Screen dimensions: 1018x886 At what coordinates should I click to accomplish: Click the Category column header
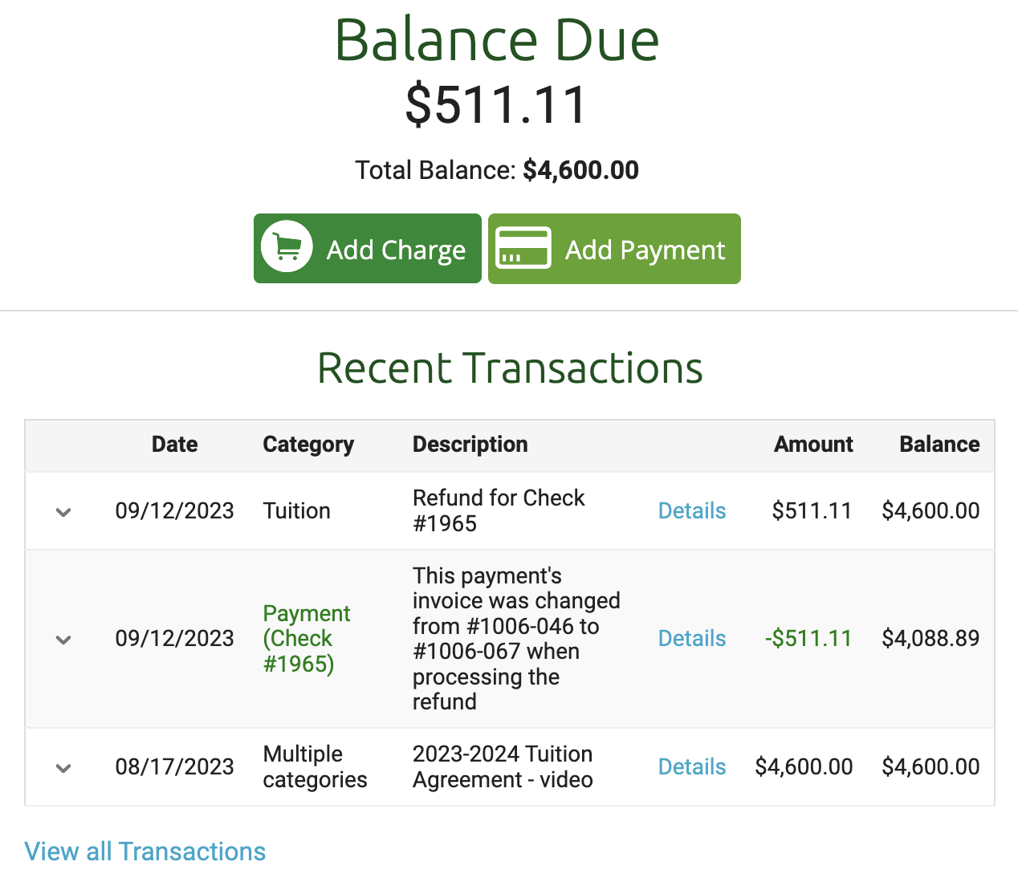coord(308,444)
